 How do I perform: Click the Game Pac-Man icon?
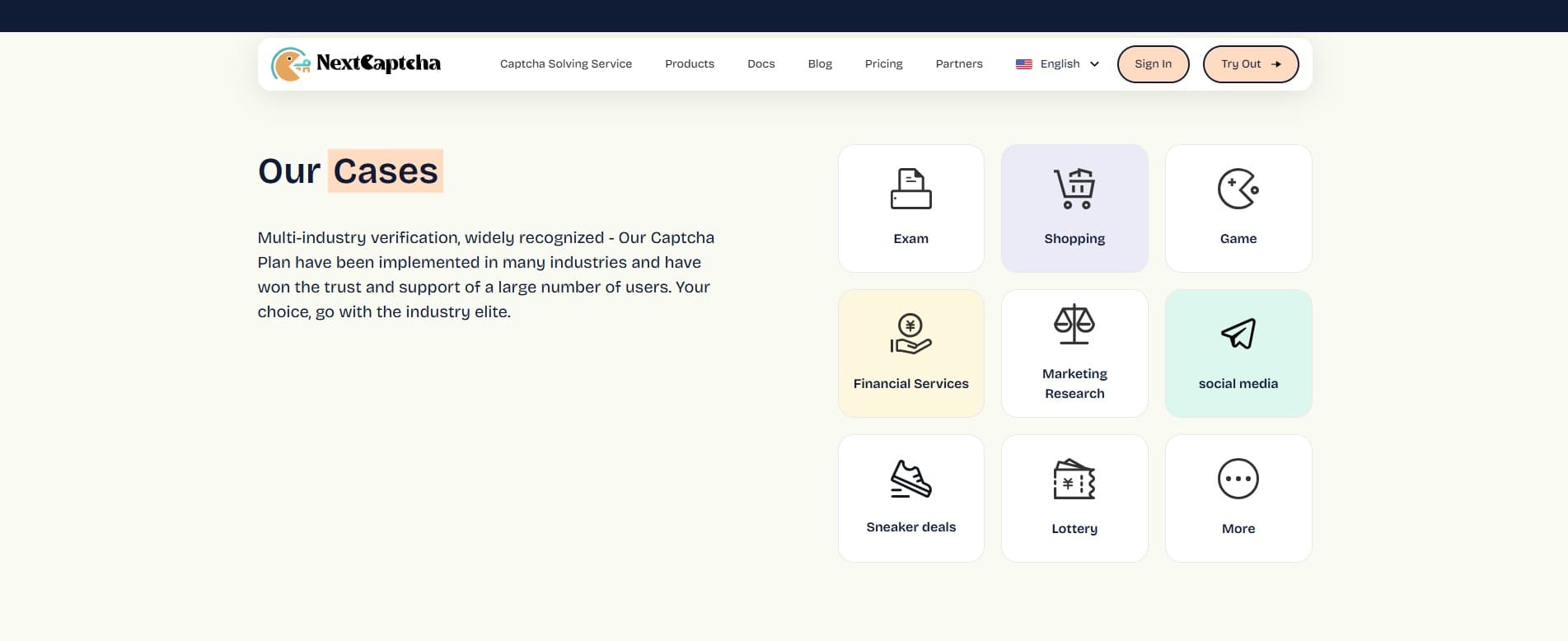(x=1238, y=189)
